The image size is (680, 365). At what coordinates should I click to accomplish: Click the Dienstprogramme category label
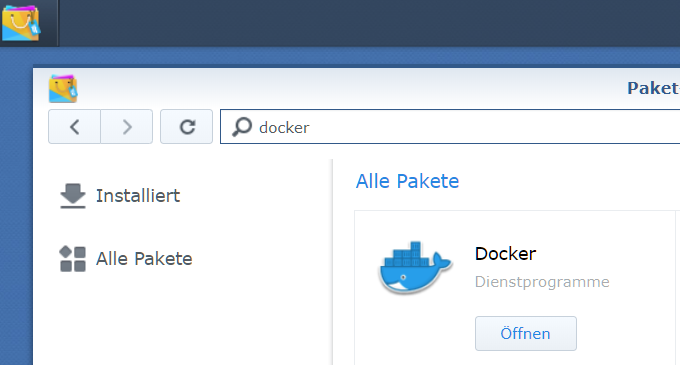point(542,282)
